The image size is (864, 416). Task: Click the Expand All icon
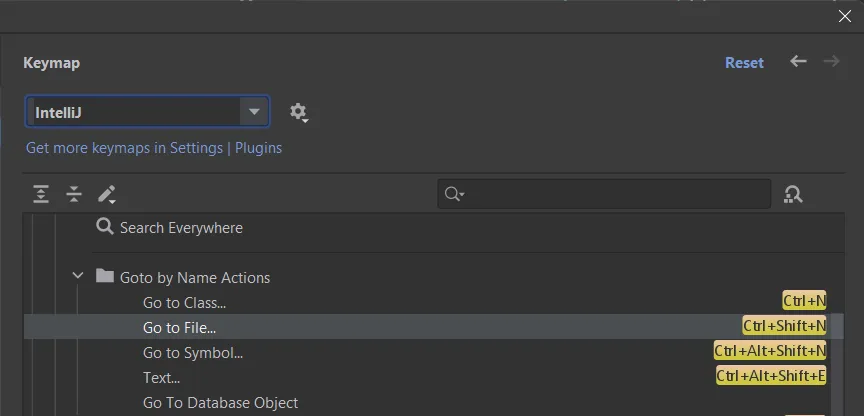(x=41, y=194)
